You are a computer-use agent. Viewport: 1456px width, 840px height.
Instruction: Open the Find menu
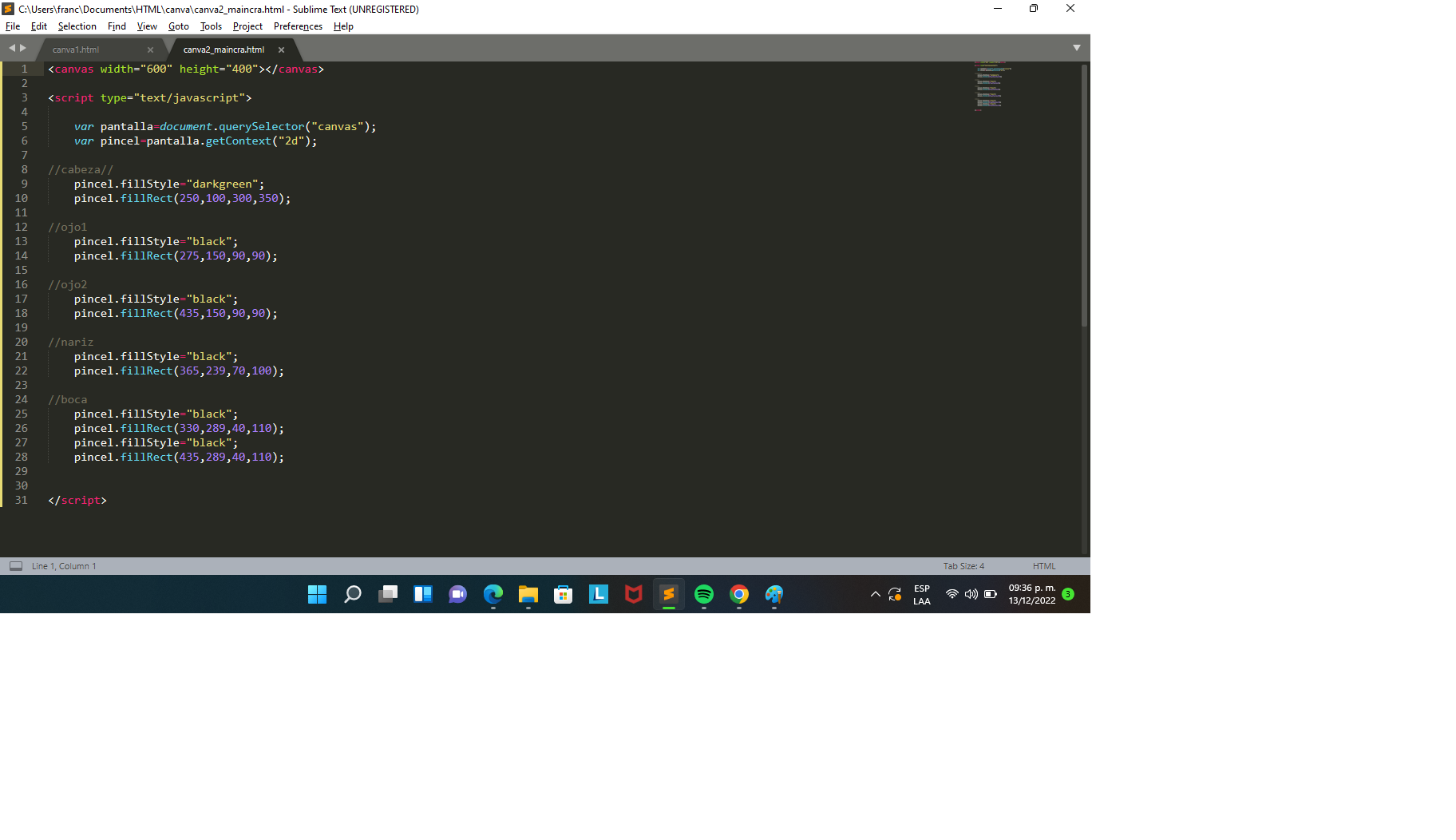(117, 26)
